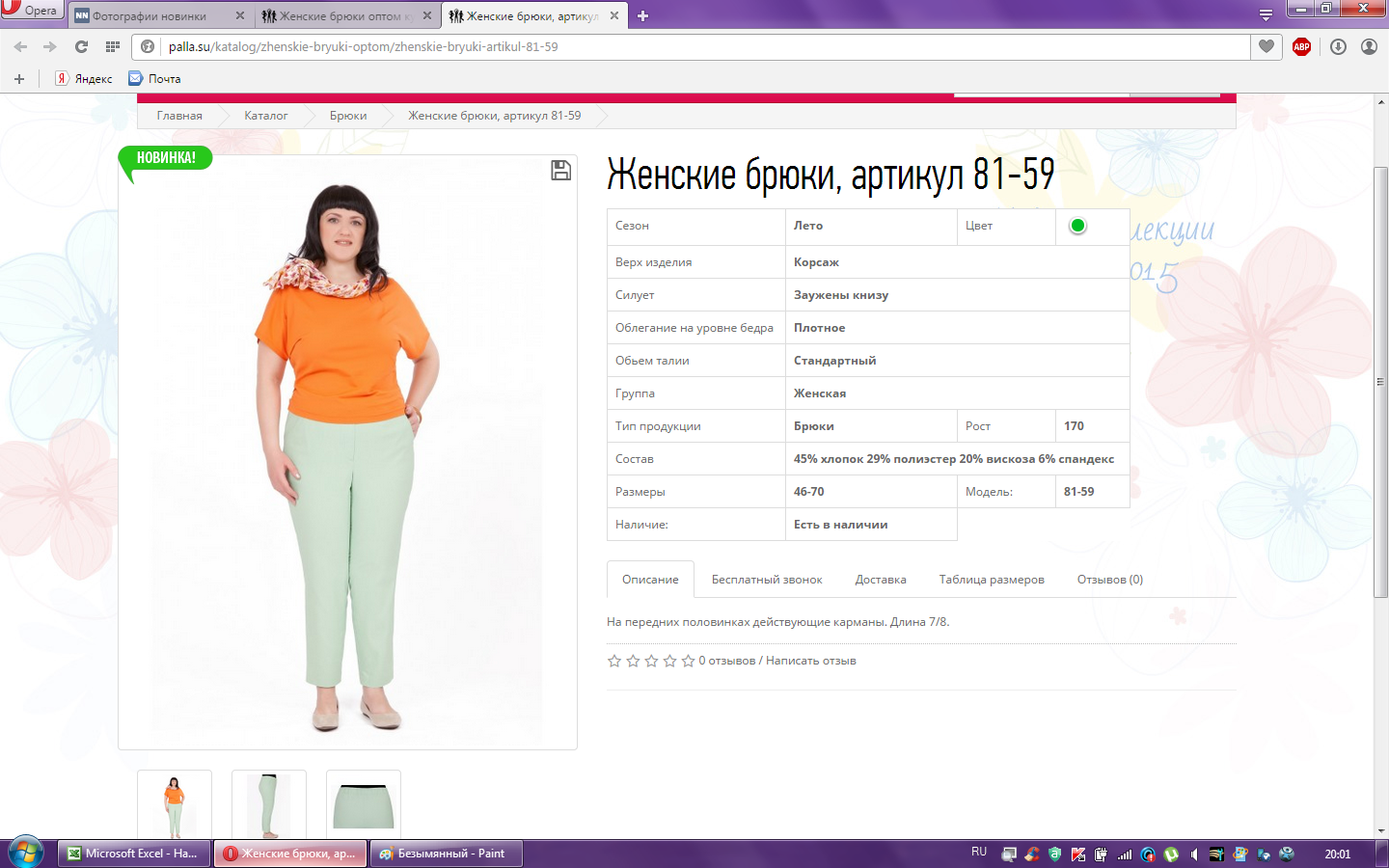The height and width of the screenshot is (868, 1389).
Task: Click the save icon on product photo
Action: pos(560,171)
